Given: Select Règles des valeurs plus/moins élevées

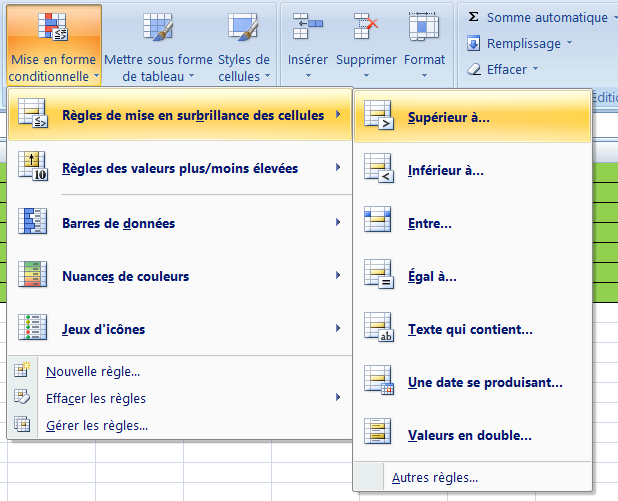Looking at the screenshot, I should [x=180, y=168].
